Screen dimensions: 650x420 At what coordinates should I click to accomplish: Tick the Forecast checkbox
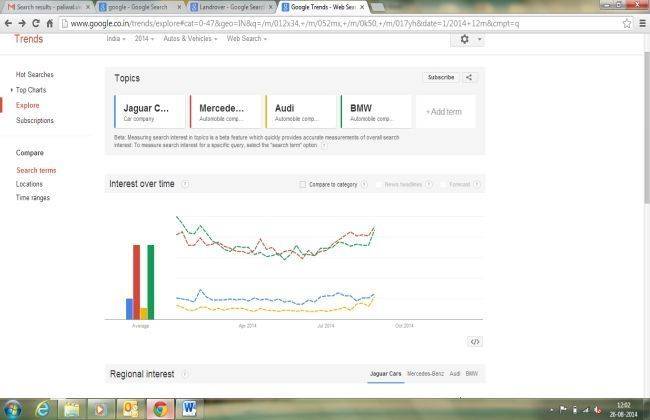click(443, 185)
